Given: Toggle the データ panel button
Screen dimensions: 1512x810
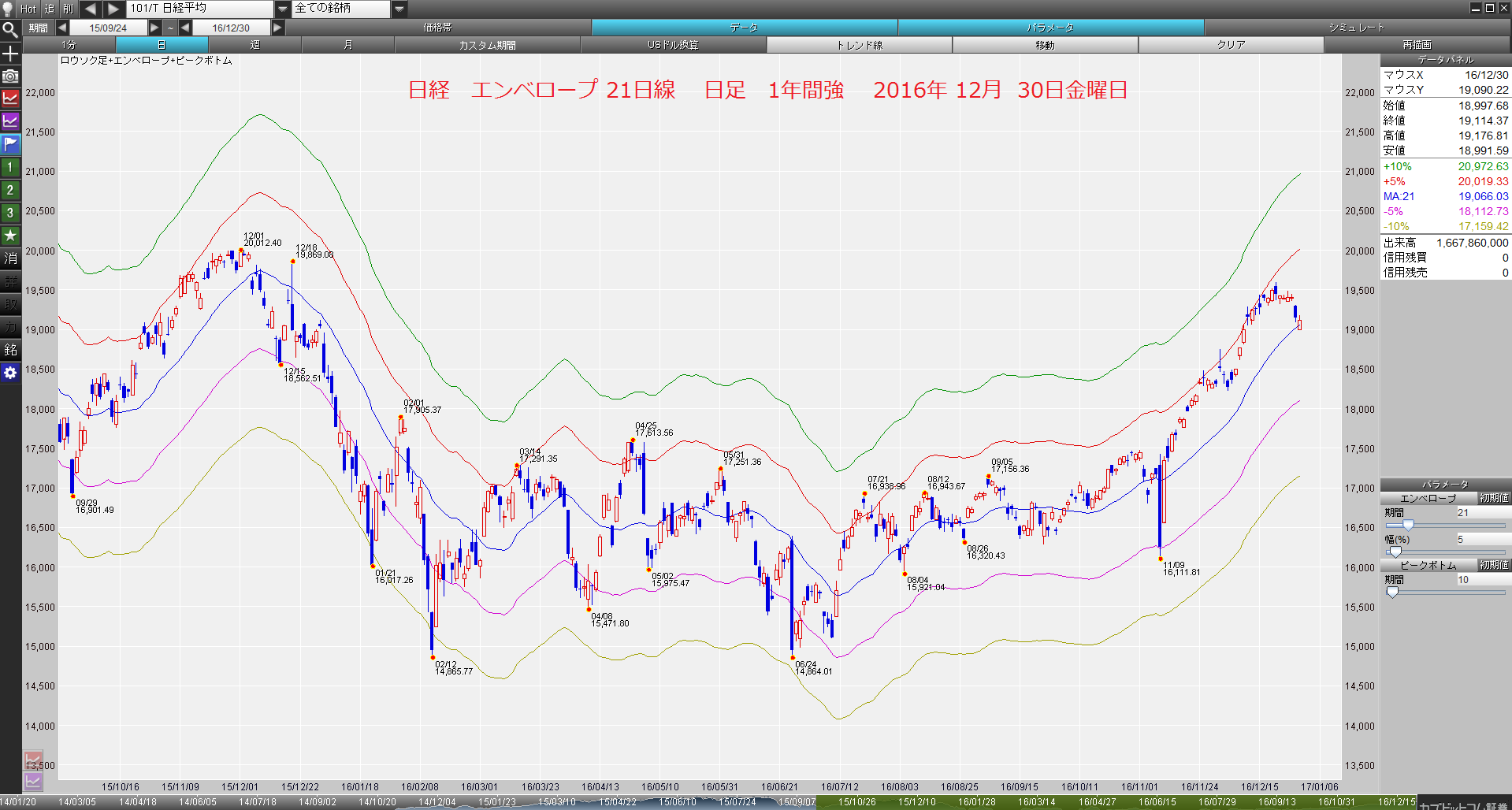Looking at the screenshot, I should click(744, 28).
